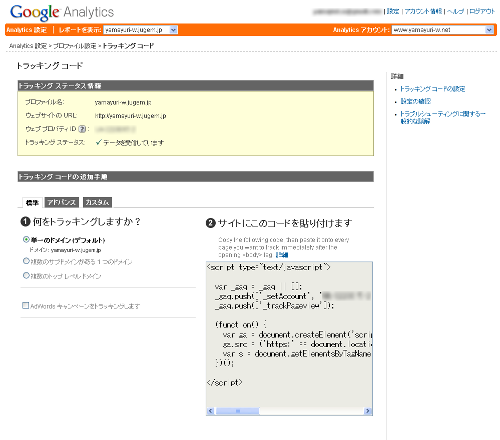Select the 単一のドメイン (デフォルト) radio button
The height and width of the screenshot is (440, 500).
click(26, 239)
